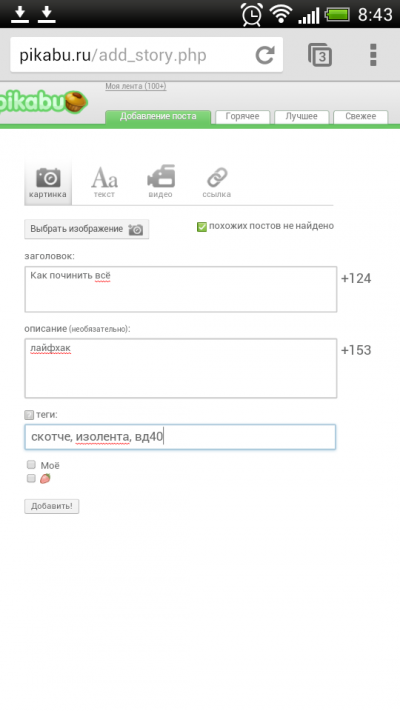
Task: Click the Выбрать изображение button
Action: (x=87, y=229)
